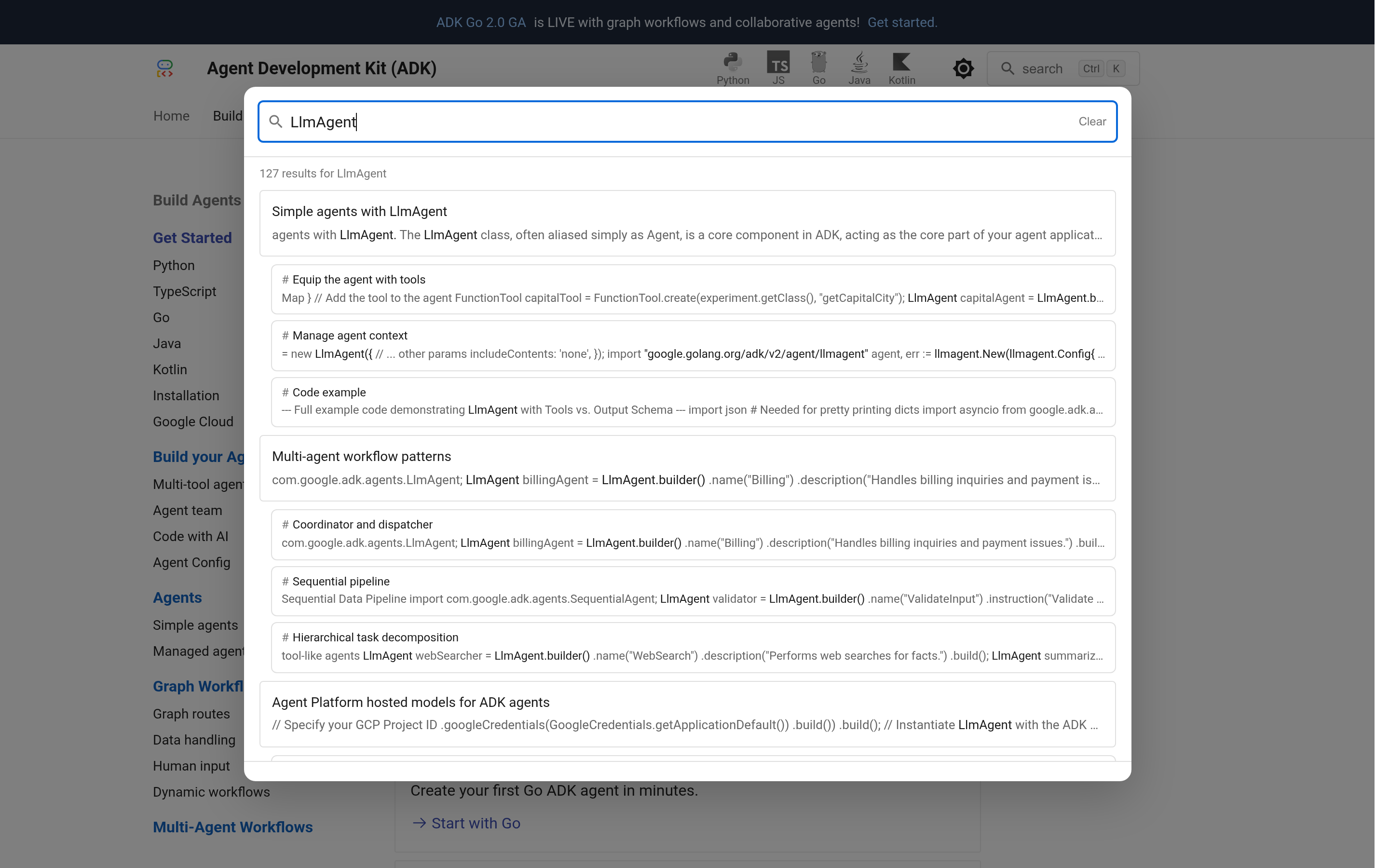
Task: Select the Go gopher language icon
Action: pos(818,68)
